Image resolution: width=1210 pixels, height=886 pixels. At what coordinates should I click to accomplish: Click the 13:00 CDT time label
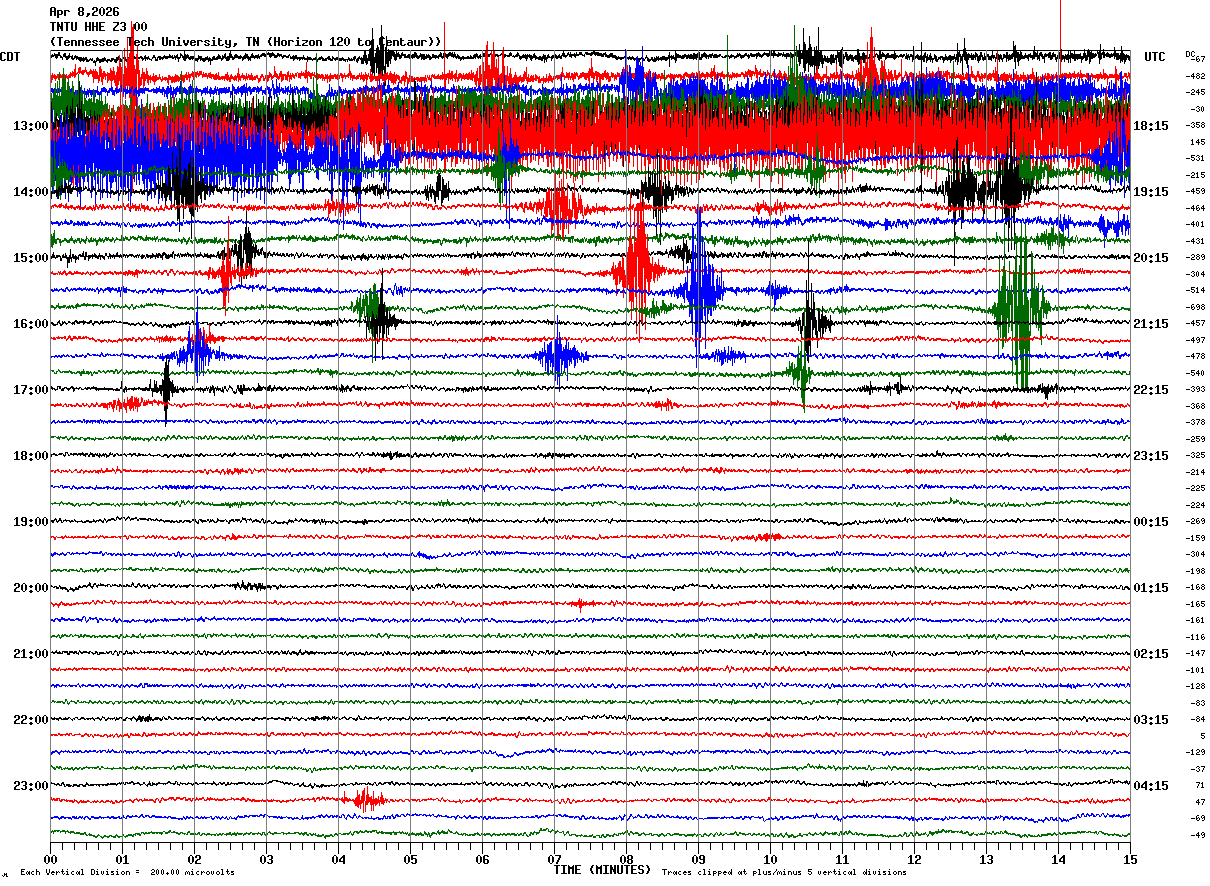[x=30, y=126]
